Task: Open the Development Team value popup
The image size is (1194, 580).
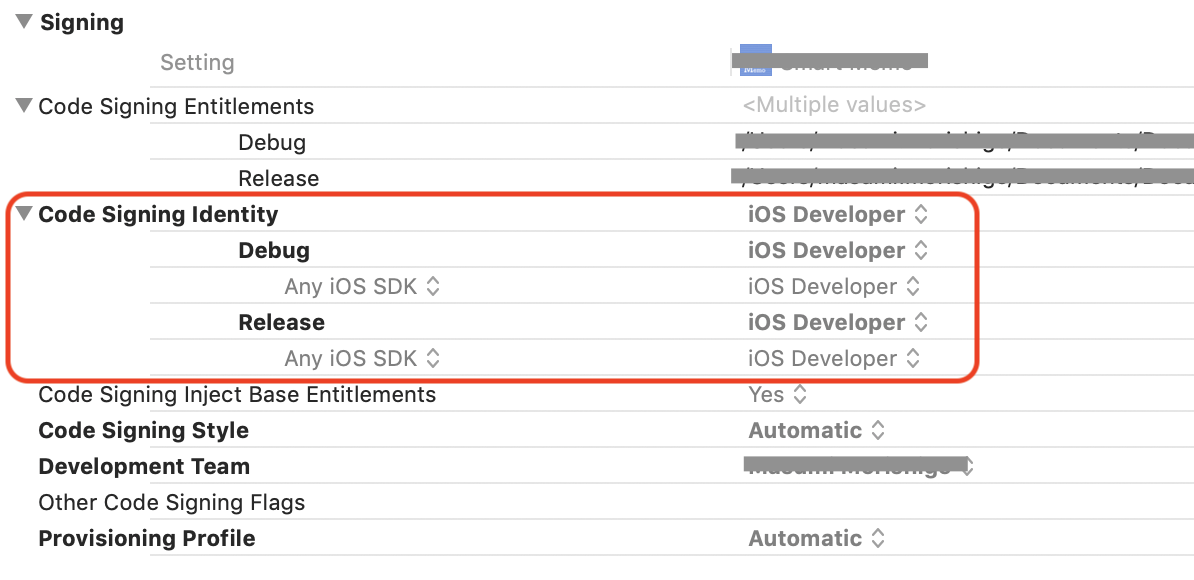Action: 859,466
